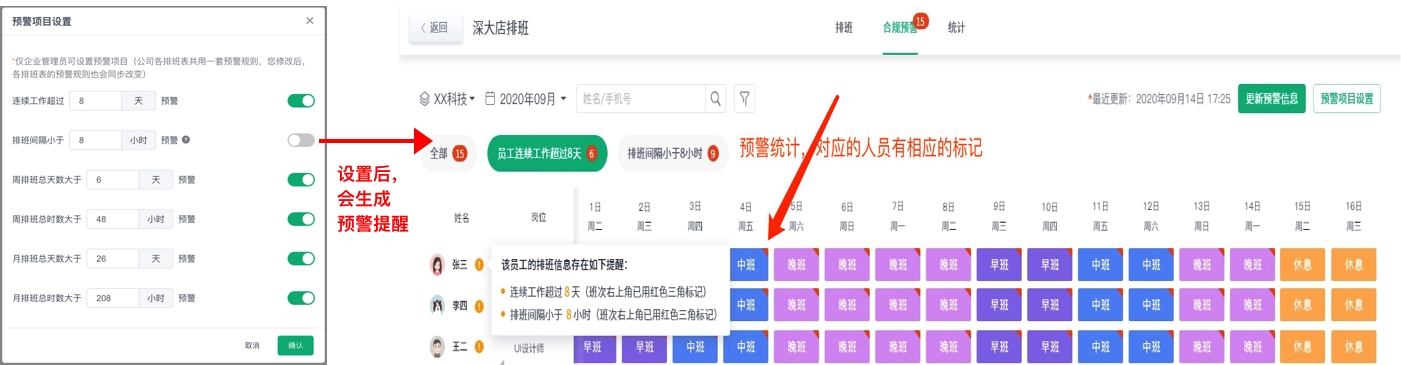Screen dimensions: 1401x365
Task: Select 员工连续工作超过8天 filter
Action: (x=547, y=153)
